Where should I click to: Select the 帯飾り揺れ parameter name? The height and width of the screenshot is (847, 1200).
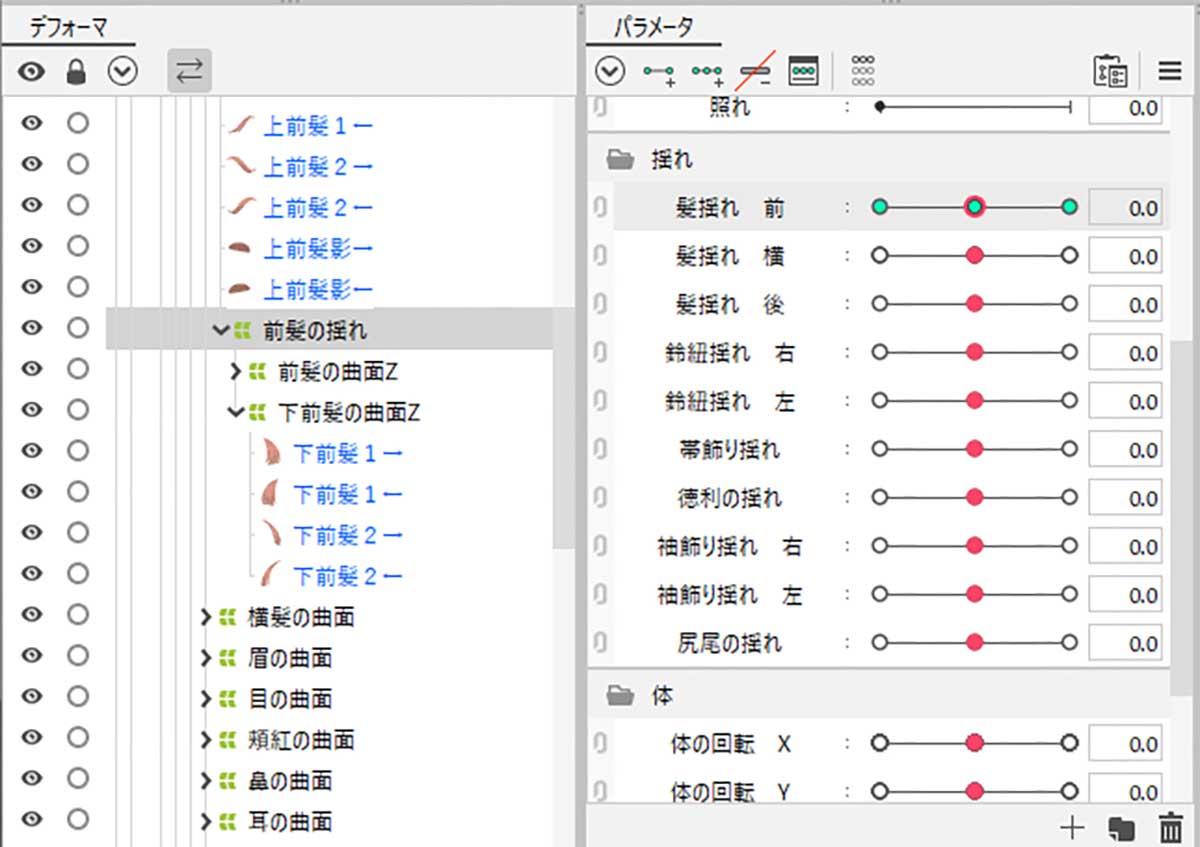coord(730,450)
